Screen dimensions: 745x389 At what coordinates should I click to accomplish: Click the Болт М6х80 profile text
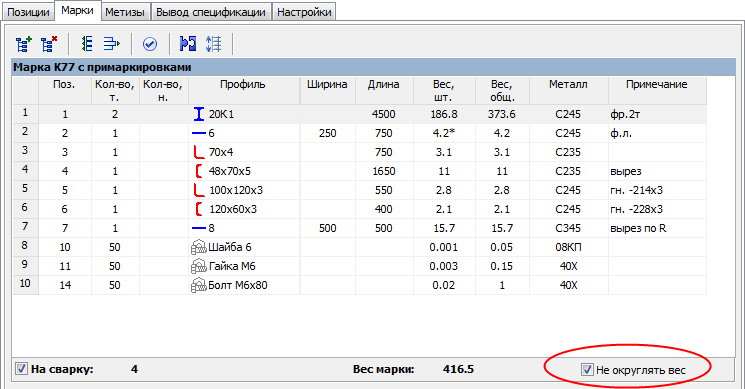coord(238,285)
